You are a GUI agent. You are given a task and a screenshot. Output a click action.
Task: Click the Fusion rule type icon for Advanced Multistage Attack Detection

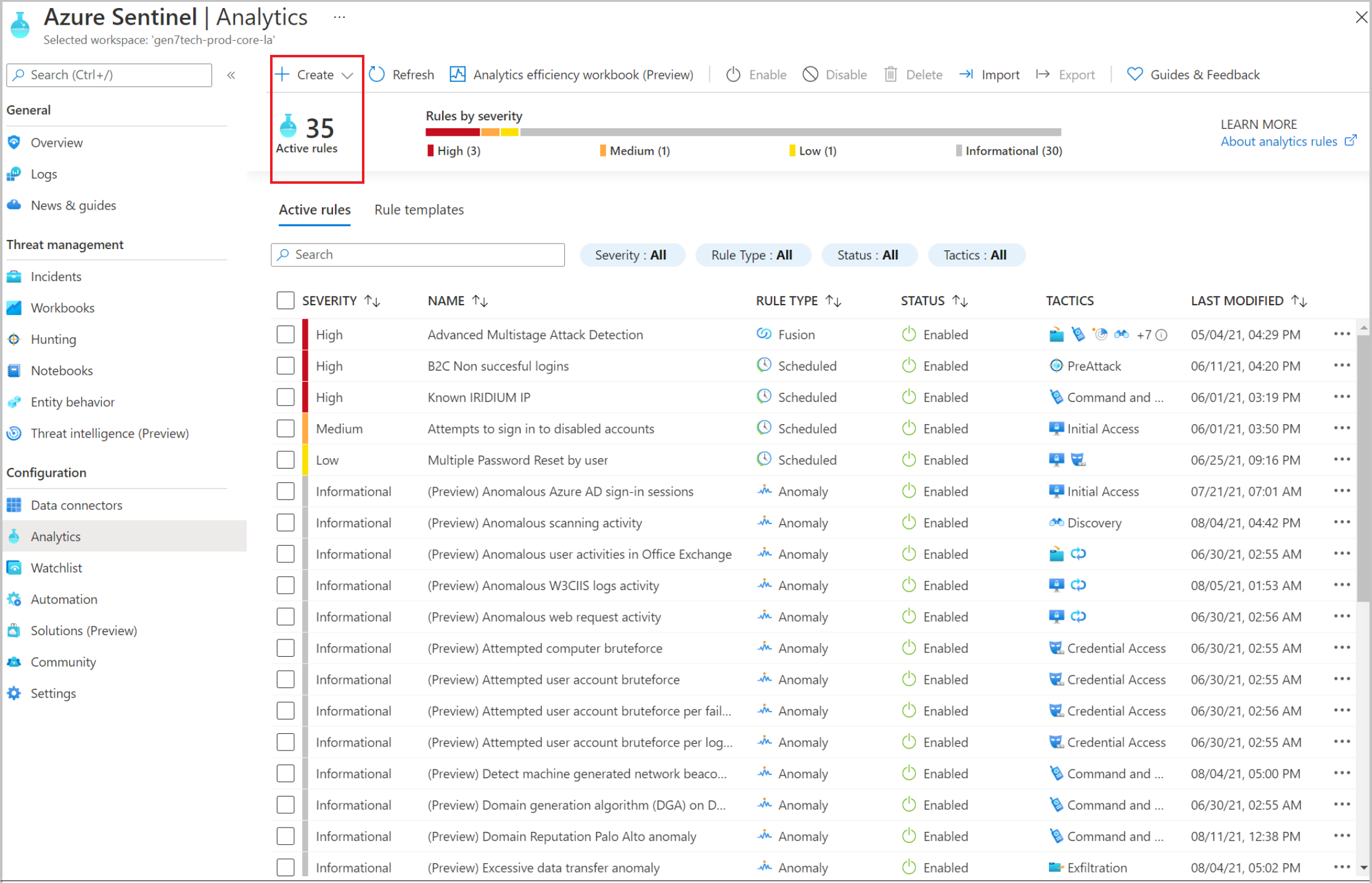pyautogui.click(x=765, y=334)
